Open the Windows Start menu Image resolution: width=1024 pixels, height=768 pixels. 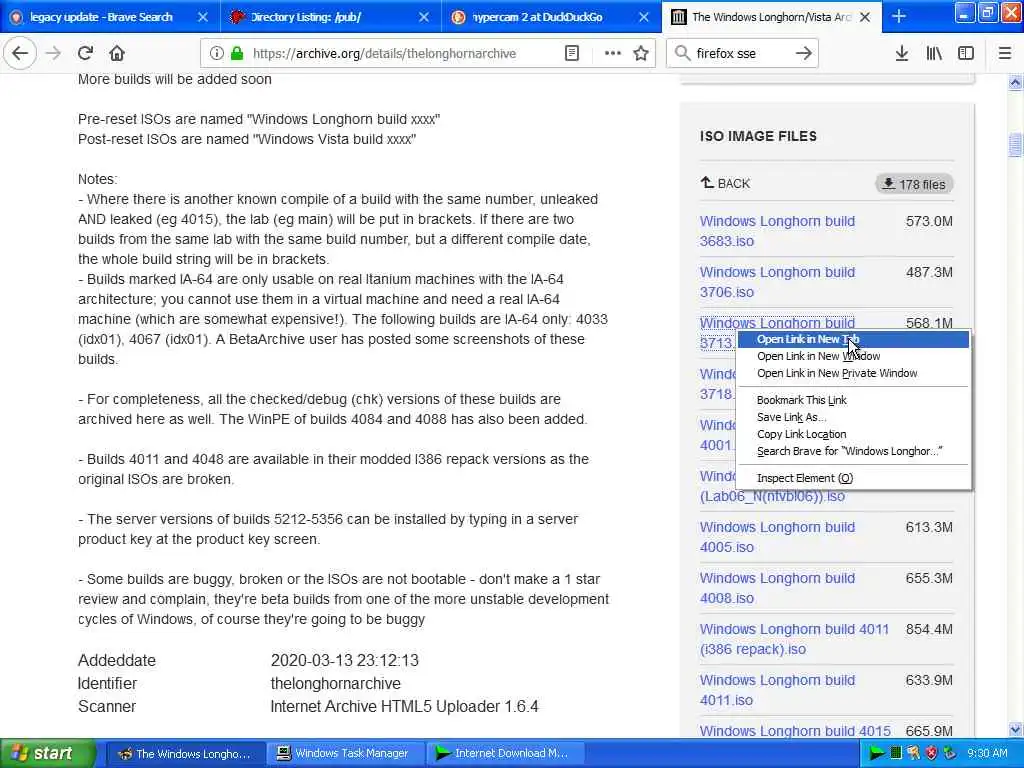point(47,754)
